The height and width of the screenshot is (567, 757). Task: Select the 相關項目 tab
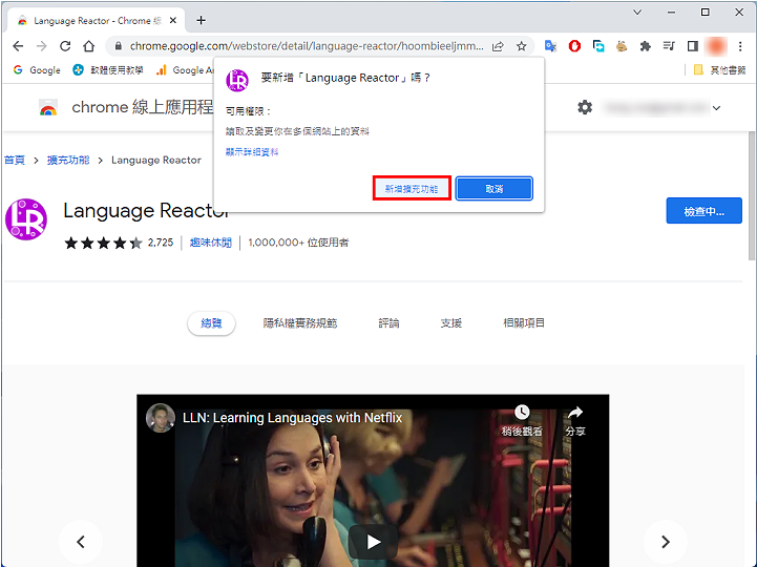pos(524,323)
